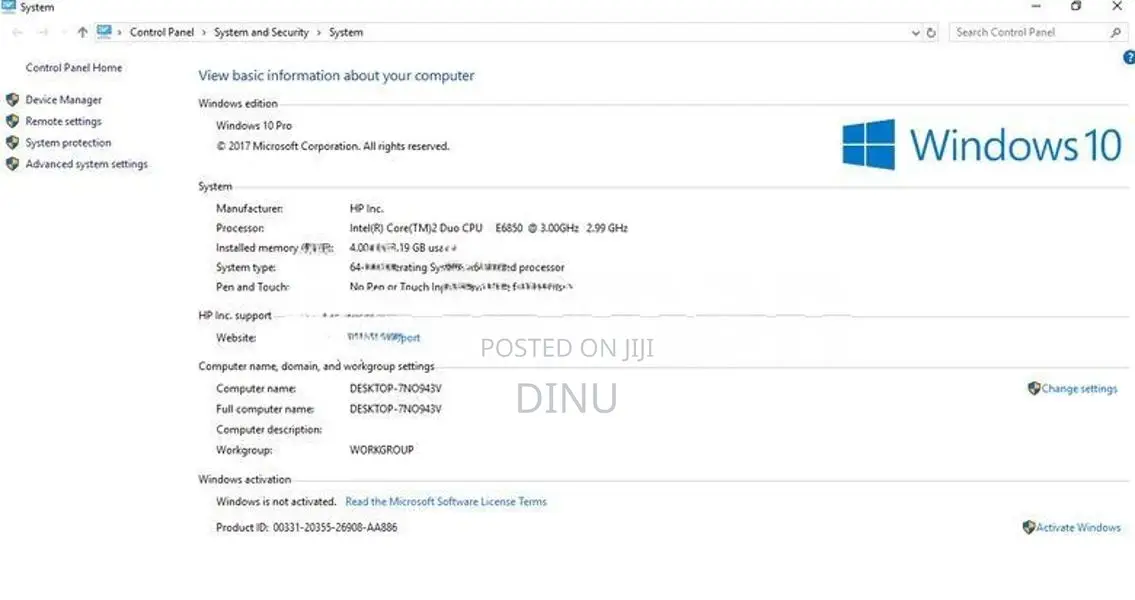The image size is (1135, 600).
Task: Click the Windows 10 Pro edition text
Action: click(254, 125)
